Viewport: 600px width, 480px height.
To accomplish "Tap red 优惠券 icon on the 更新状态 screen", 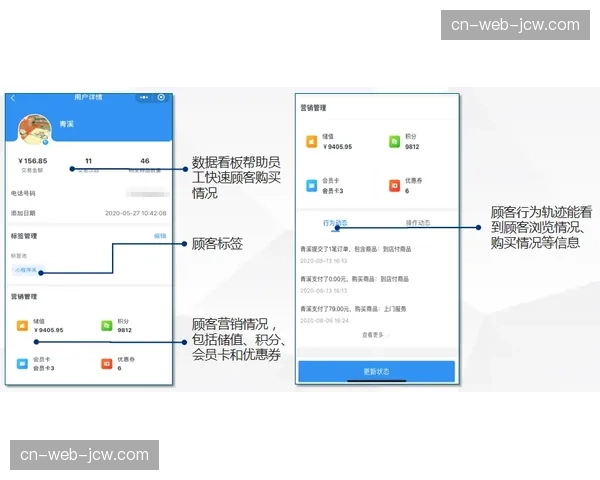I will tap(395, 186).
